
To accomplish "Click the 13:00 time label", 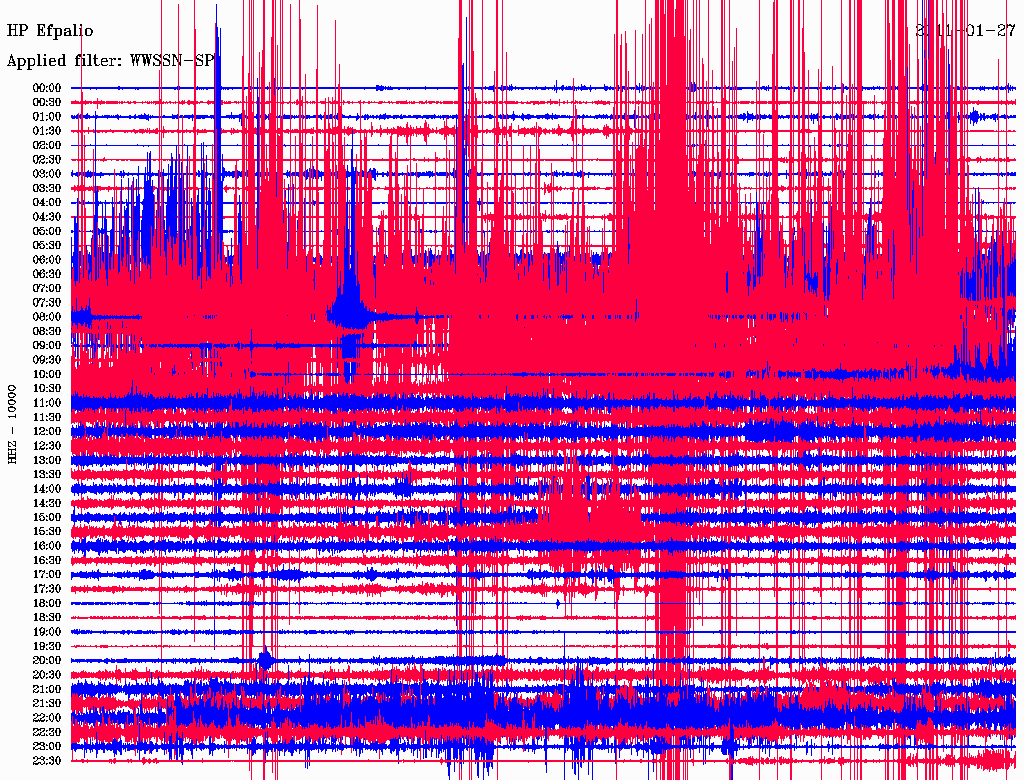I will [47, 460].
